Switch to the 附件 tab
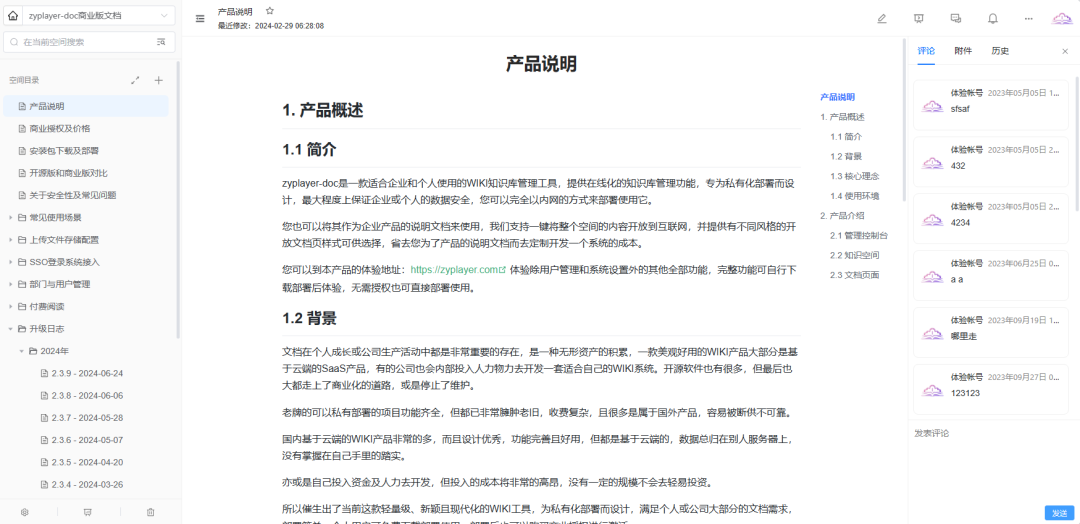Screen dimensions: 1080x524 tap(963, 51)
